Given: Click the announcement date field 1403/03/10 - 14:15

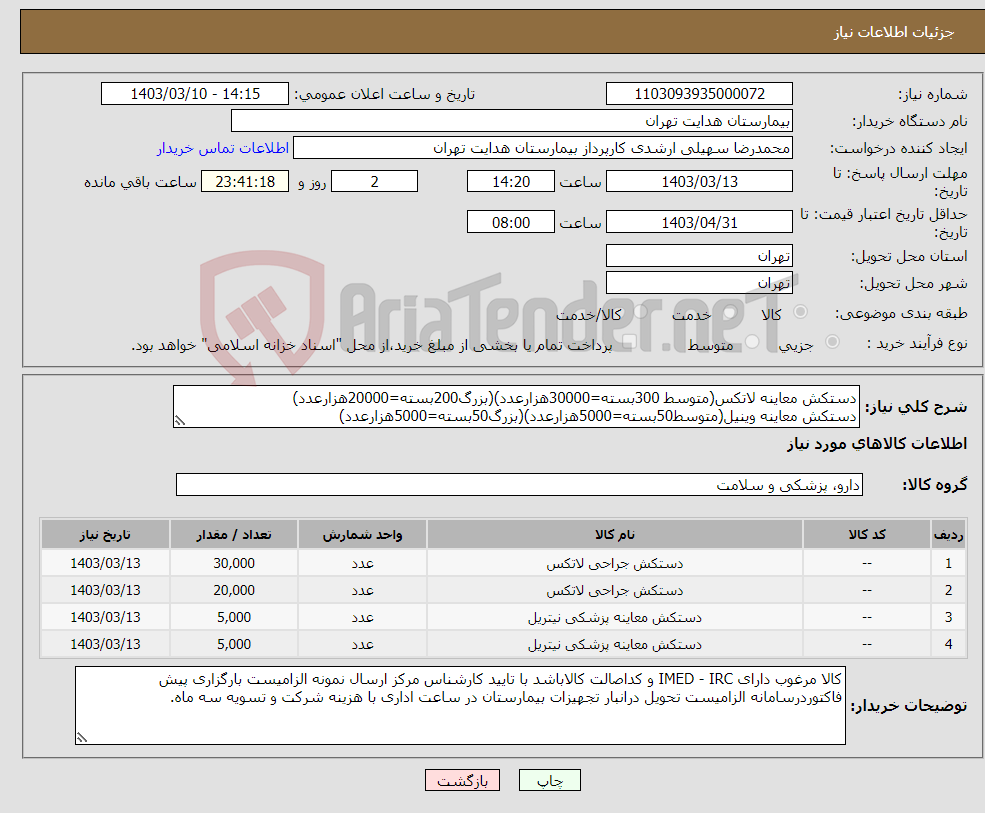Looking at the screenshot, I should 195,94.
